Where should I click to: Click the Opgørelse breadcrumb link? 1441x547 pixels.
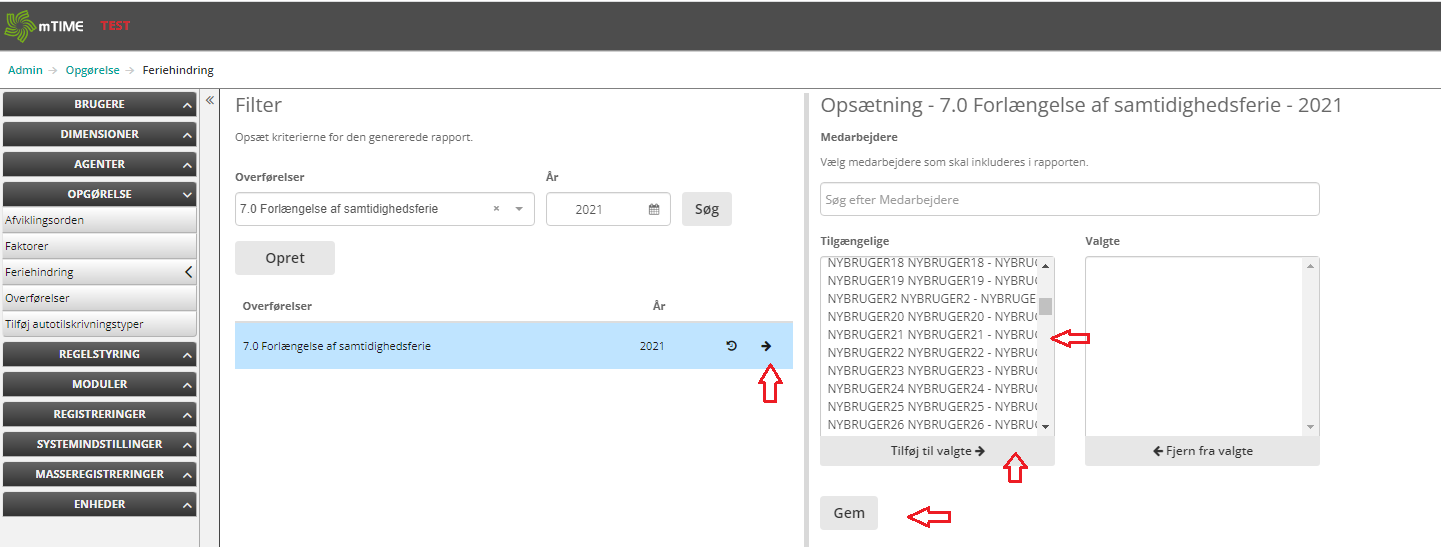pyautogui.click(x=92, y=70)
